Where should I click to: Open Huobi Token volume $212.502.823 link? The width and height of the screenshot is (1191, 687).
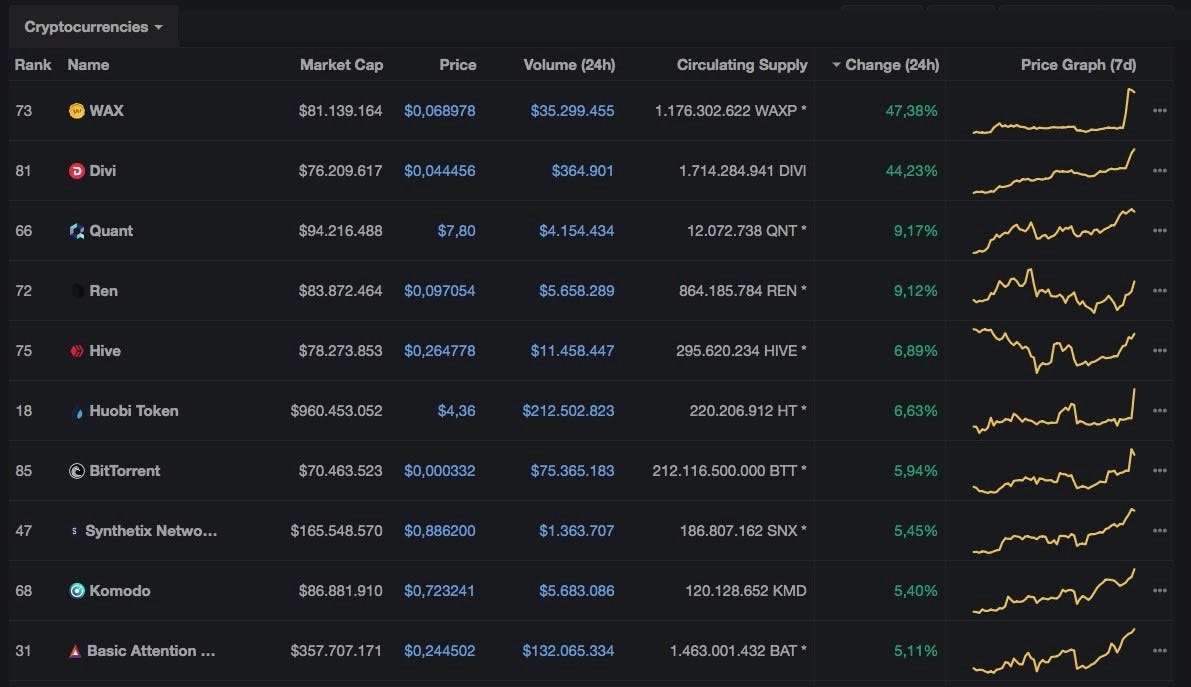click(x=568, y=411)
